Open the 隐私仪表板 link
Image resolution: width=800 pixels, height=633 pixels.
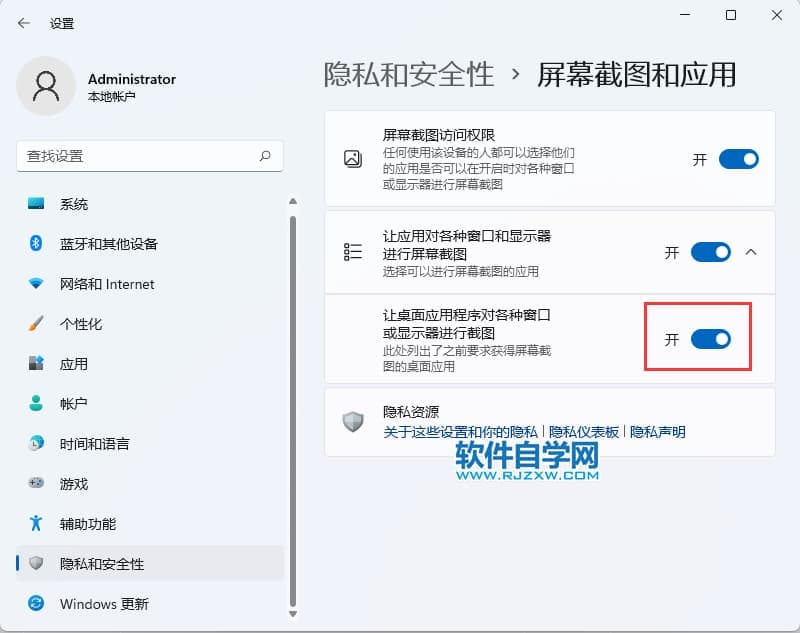pos(584,432)
